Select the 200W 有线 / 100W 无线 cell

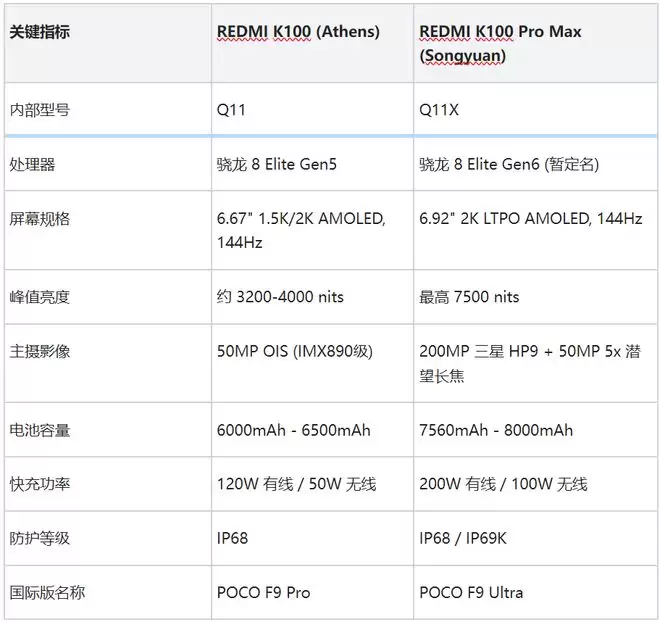point(503,484)
